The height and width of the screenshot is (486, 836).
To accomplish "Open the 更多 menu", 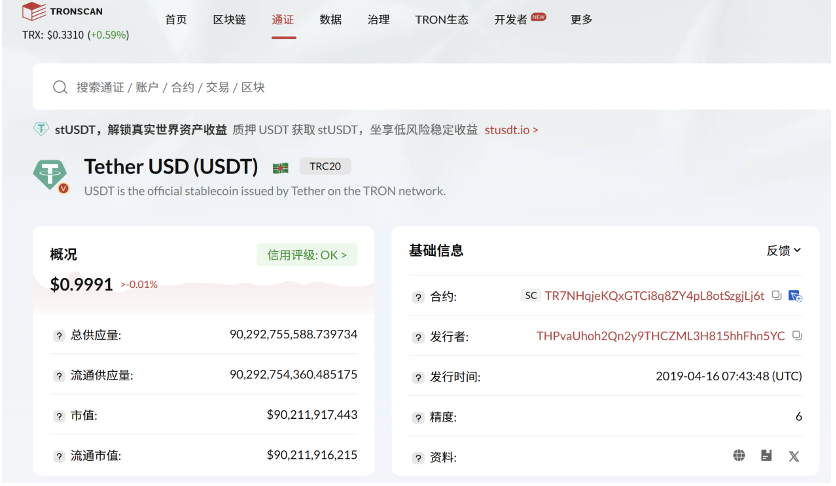I will 581,20.
